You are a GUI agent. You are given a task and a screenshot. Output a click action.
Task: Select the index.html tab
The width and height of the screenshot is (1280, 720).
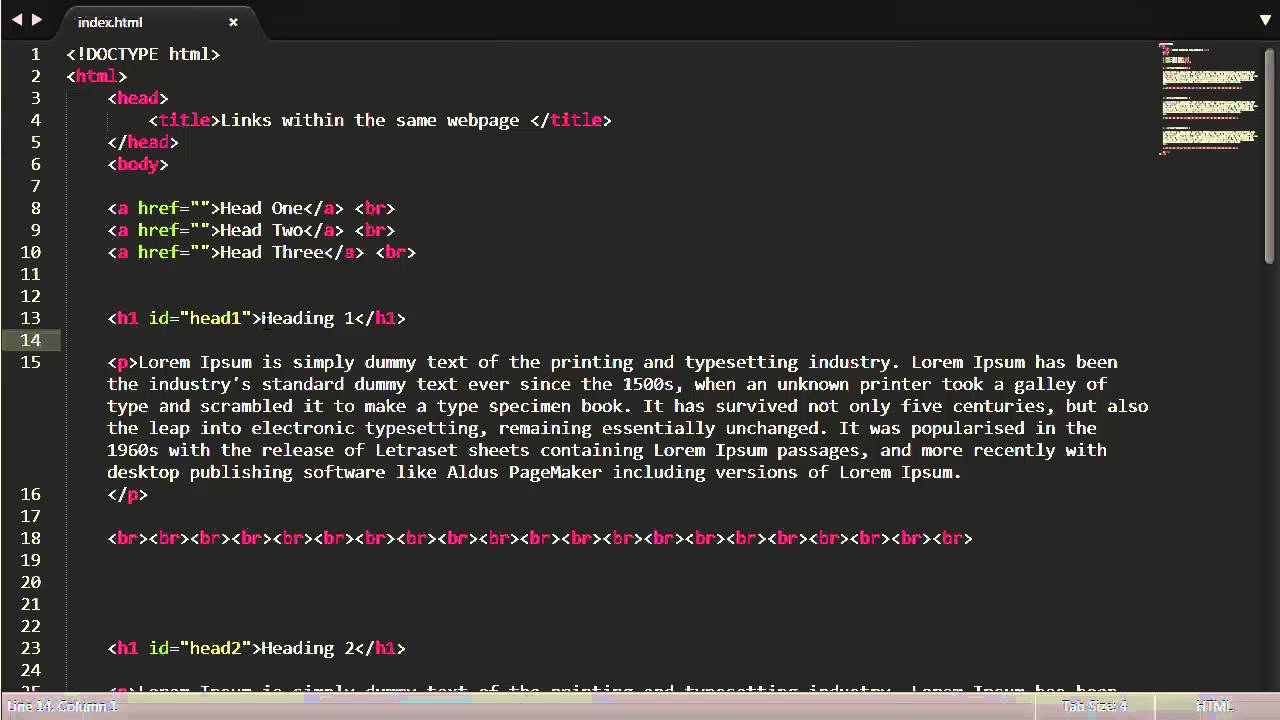point(111,22)
